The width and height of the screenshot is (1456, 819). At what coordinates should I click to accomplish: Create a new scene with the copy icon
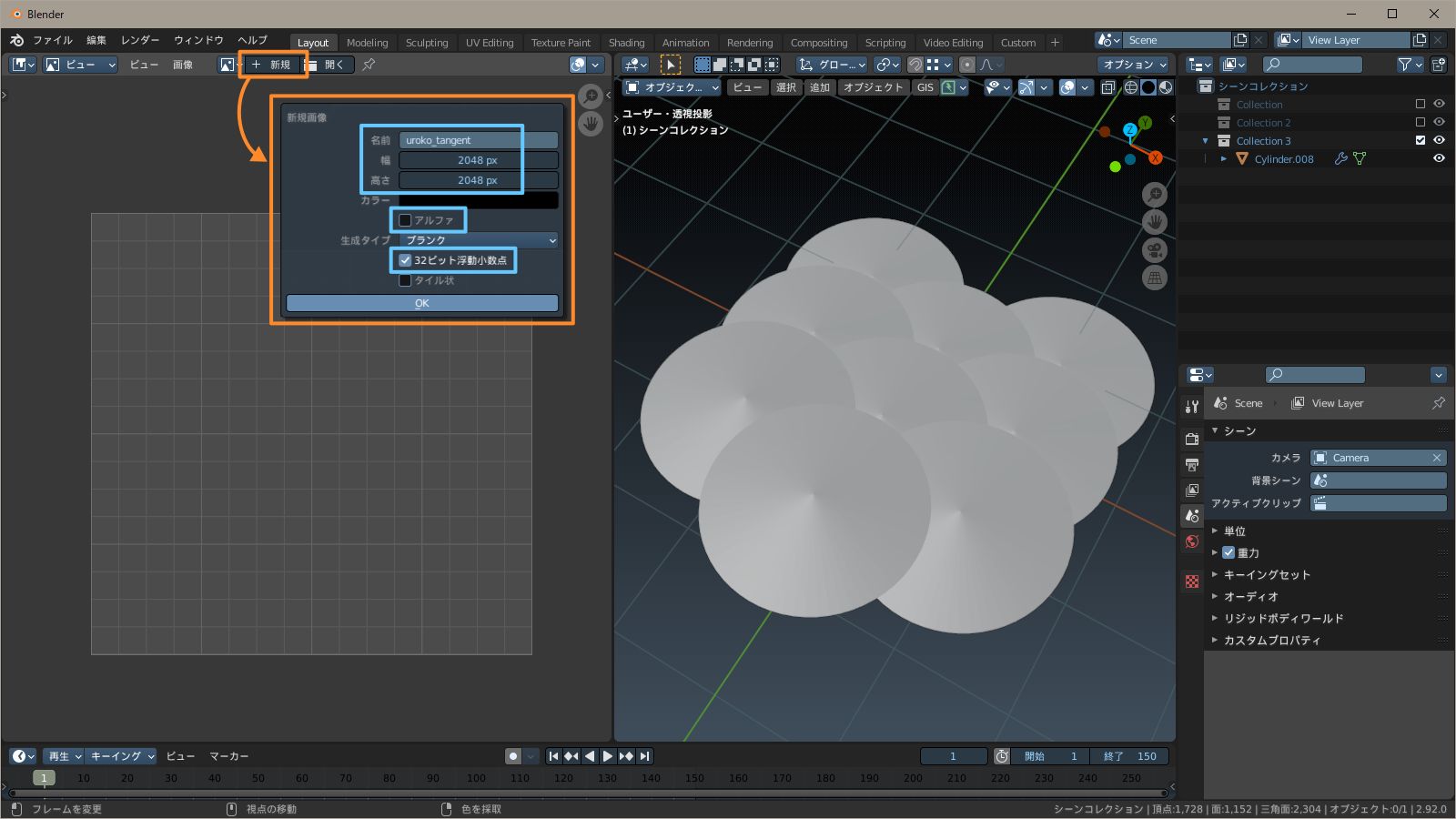pos(1240,40)
